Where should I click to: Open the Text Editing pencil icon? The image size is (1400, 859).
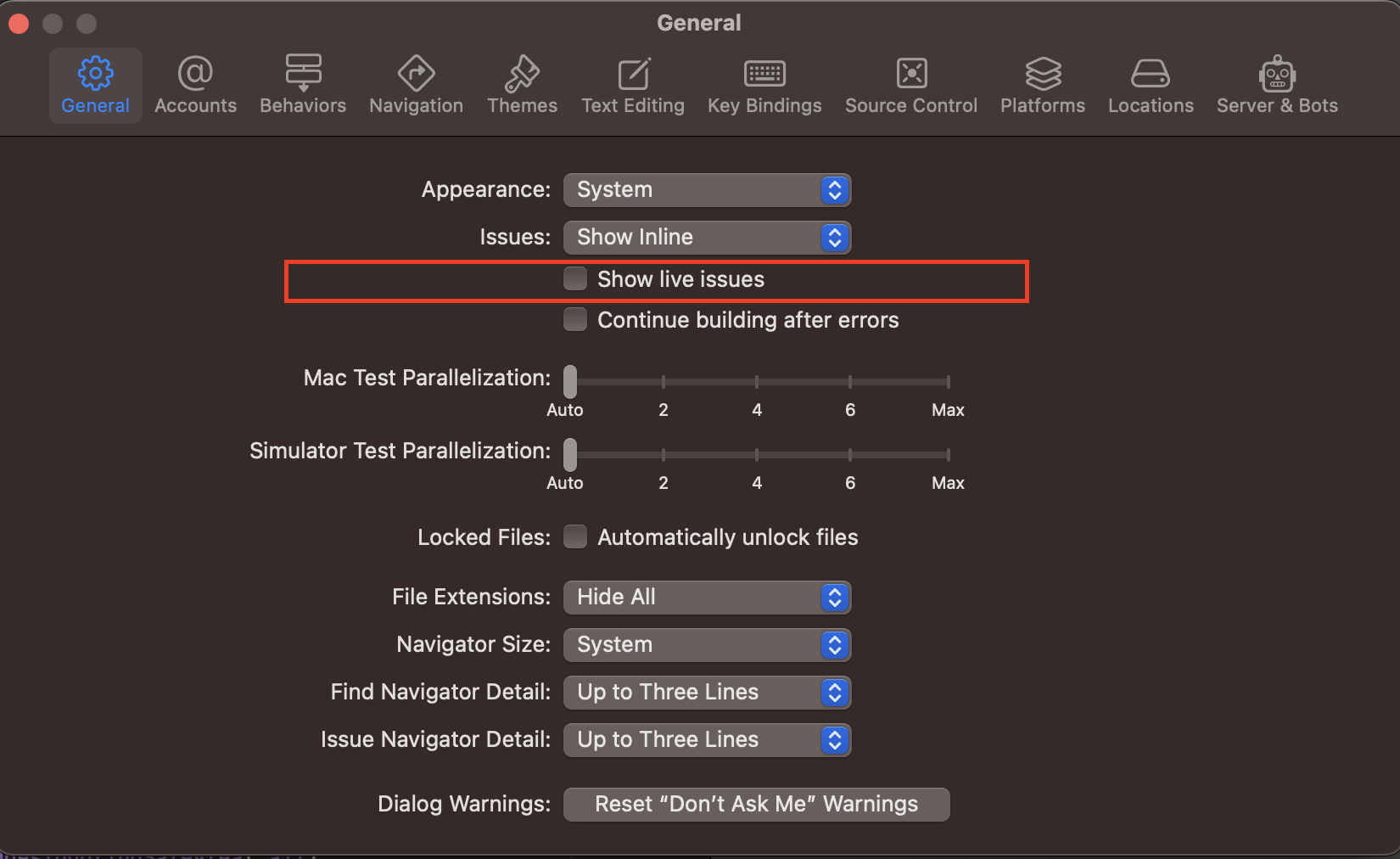(x=633, y=73)
